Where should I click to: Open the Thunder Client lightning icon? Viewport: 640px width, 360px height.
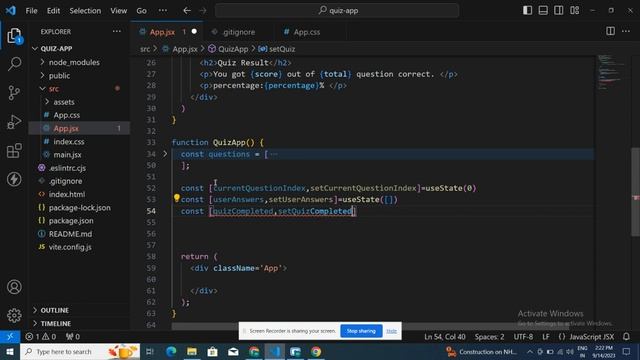coord(14,179)
